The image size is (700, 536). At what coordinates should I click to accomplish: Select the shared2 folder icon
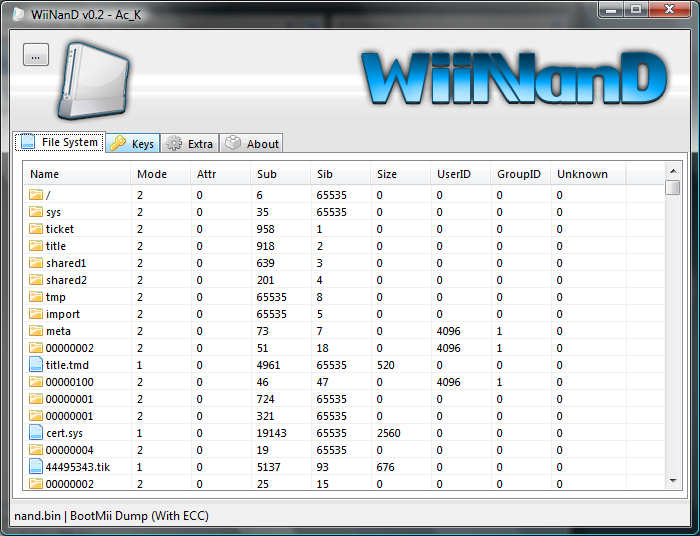[36, 280]
